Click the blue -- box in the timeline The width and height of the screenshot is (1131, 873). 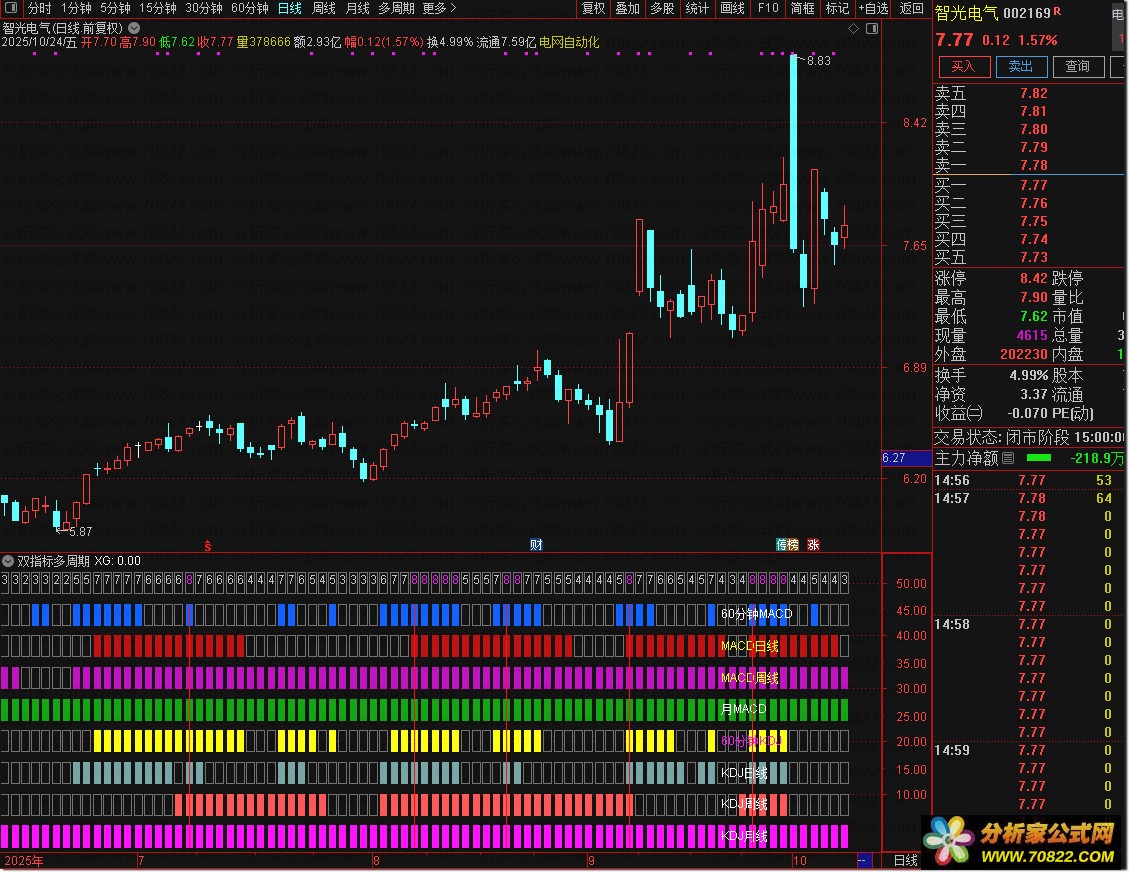[863, 860]
